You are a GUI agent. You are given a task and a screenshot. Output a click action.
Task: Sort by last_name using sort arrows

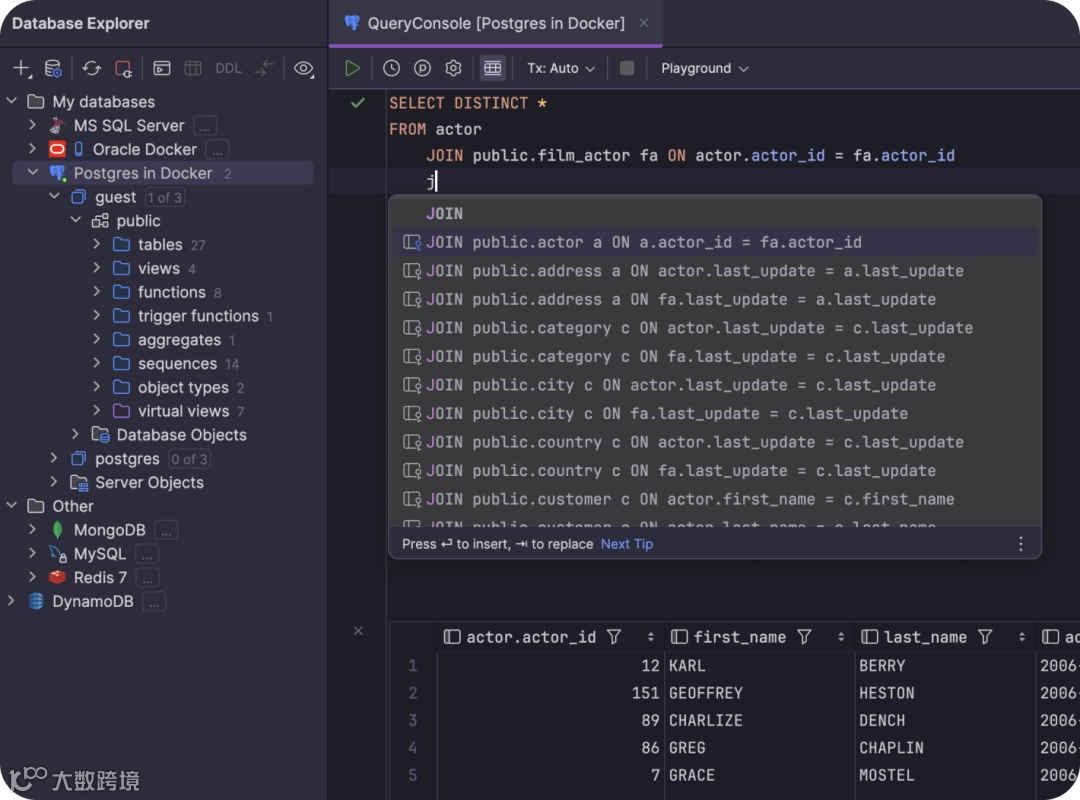click(1021, 637)
